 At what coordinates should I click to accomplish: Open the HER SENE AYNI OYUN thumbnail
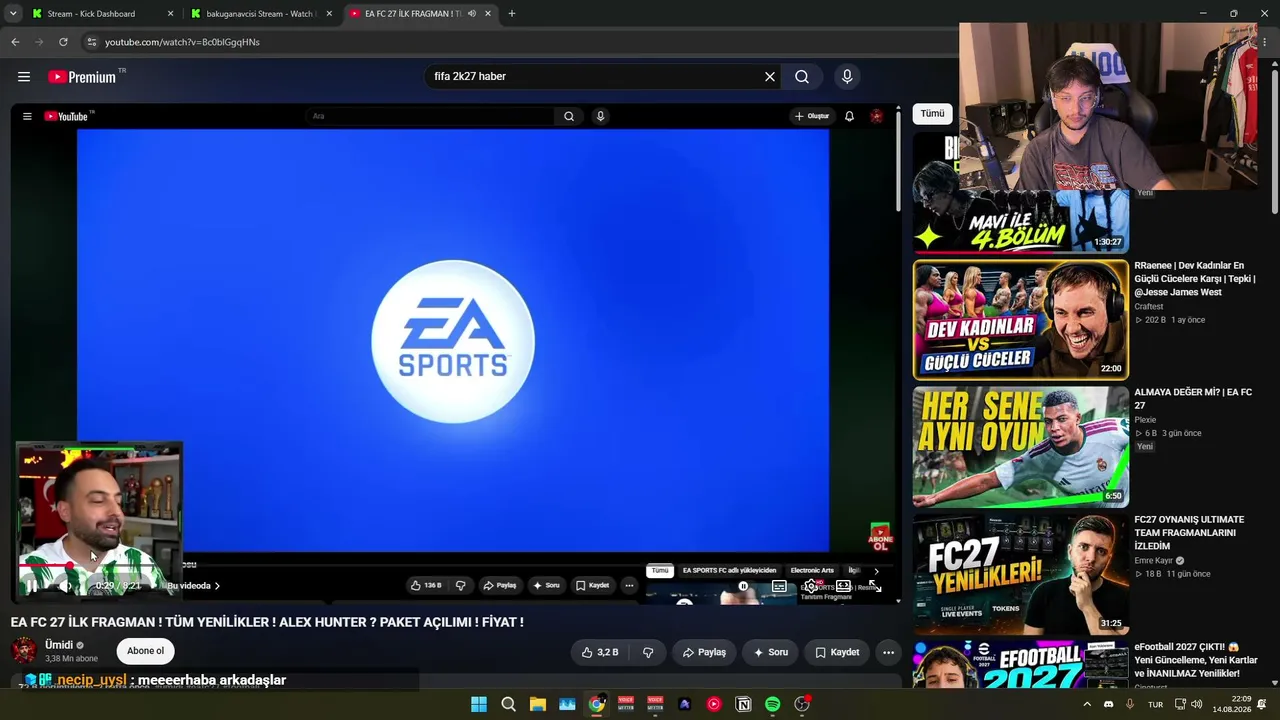(x=1020, y=447)
